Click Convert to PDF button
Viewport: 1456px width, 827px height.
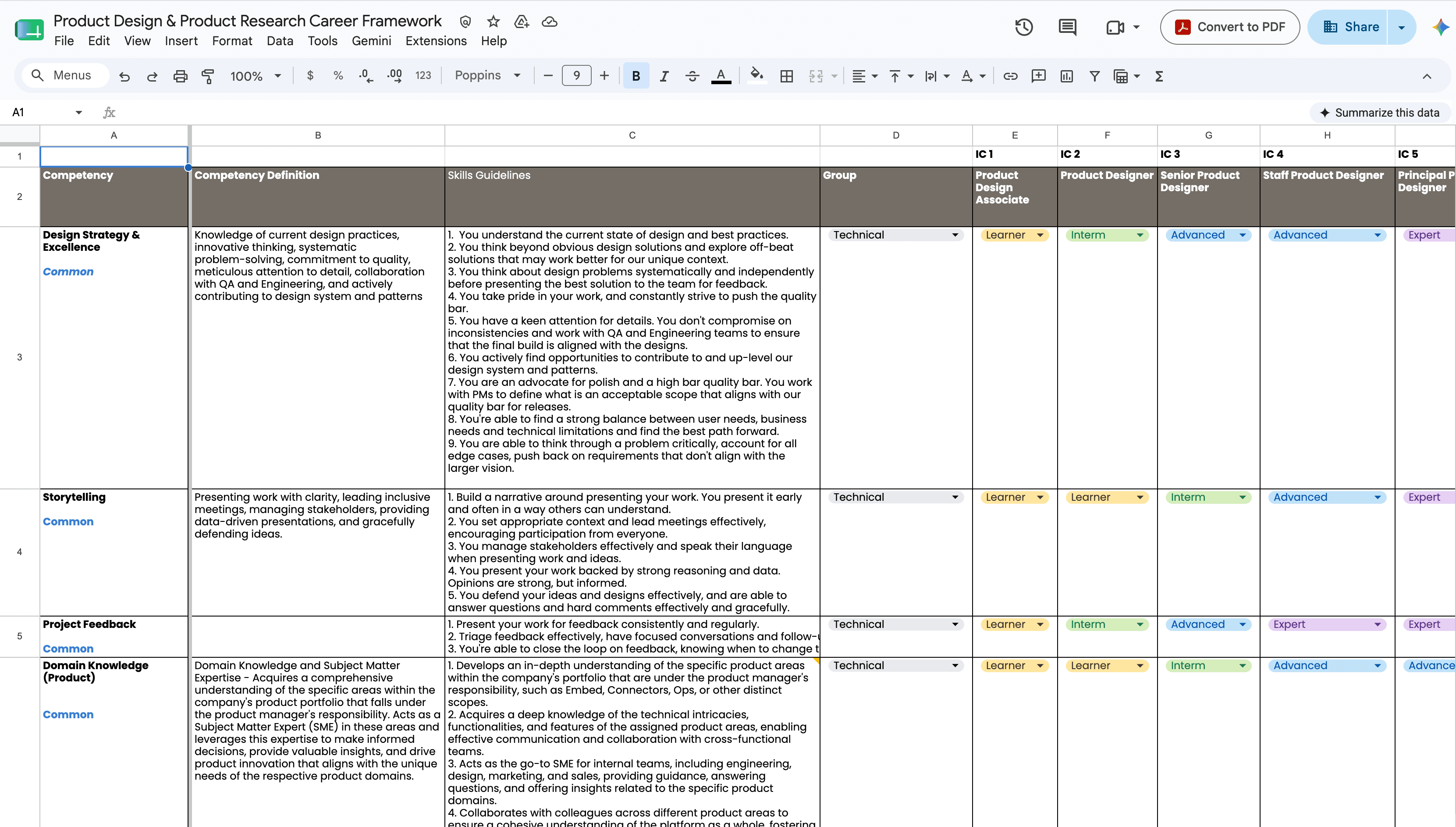click(x=1230, y=27)
